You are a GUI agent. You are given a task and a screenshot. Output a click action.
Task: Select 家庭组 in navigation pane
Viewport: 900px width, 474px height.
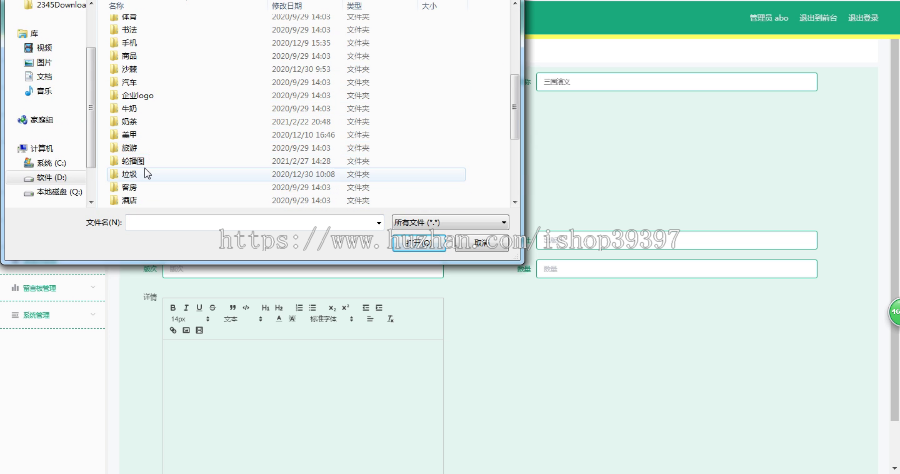click(35, 120)
